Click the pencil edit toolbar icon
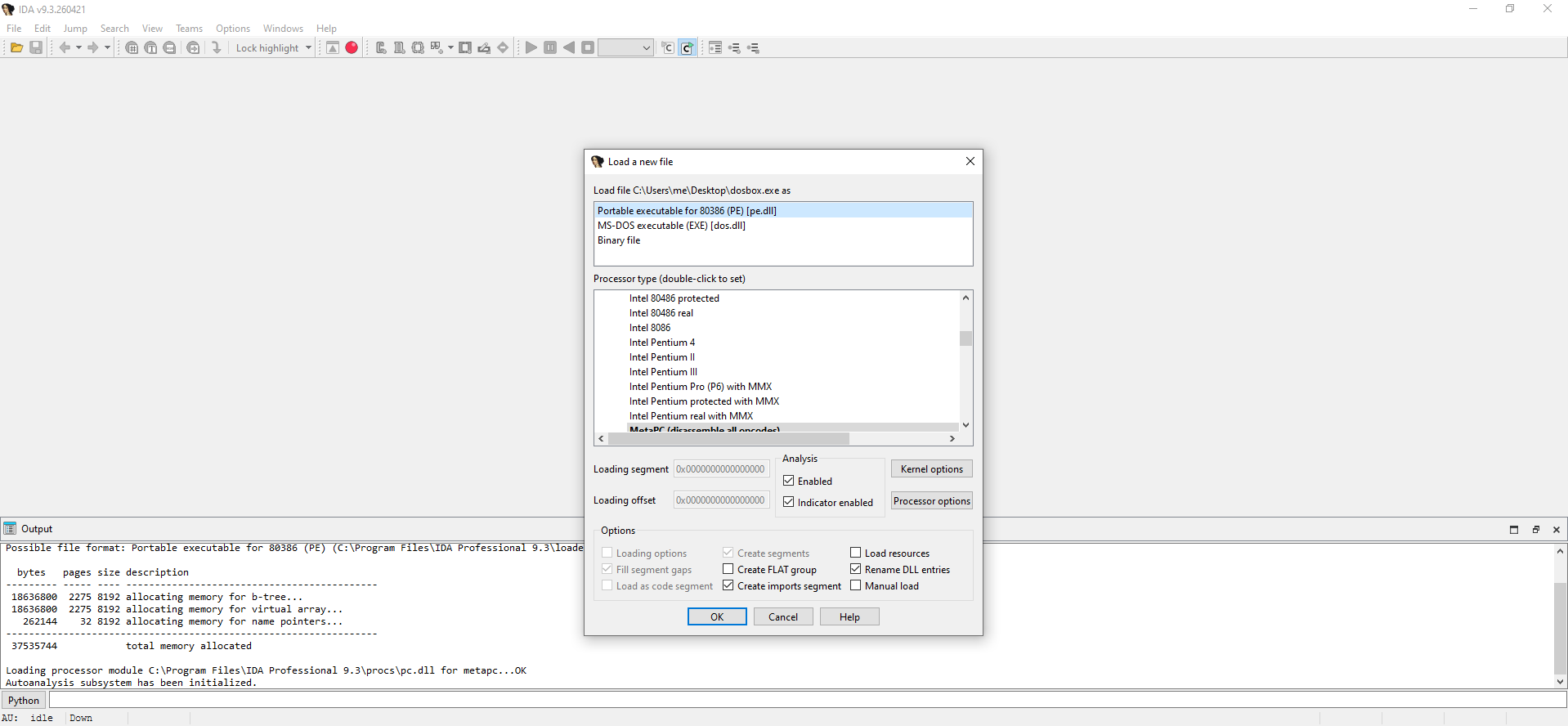The width and height of the screenshot is (1568, 726). coord(484,47)
